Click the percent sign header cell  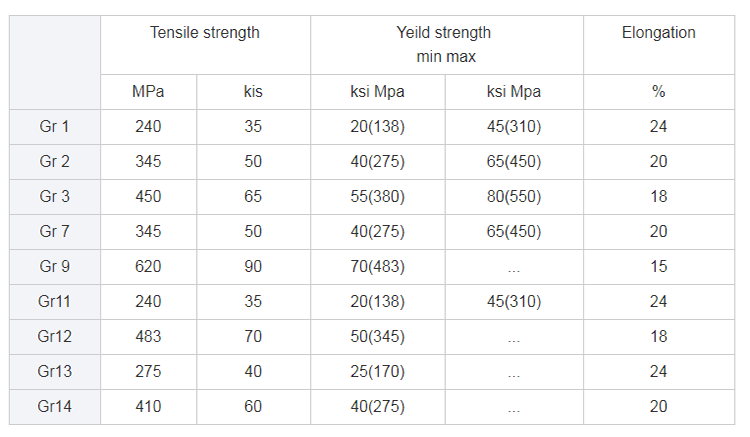tap(658, 92)
